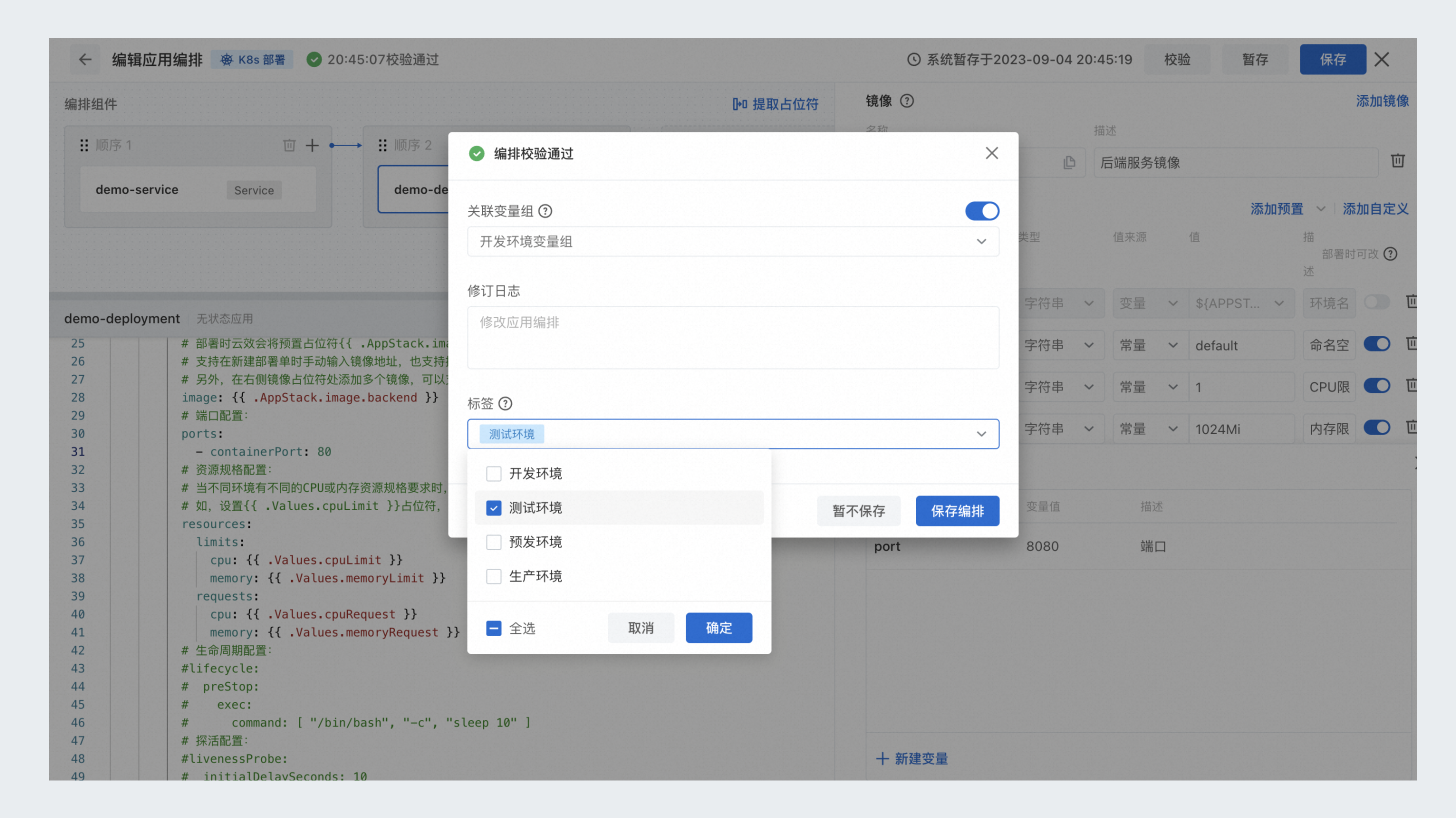The height and width of the screenshot is (818, 1456).
Task: Enable the 环境名 row deploy-editable toggle
Action: point(1376,302)
